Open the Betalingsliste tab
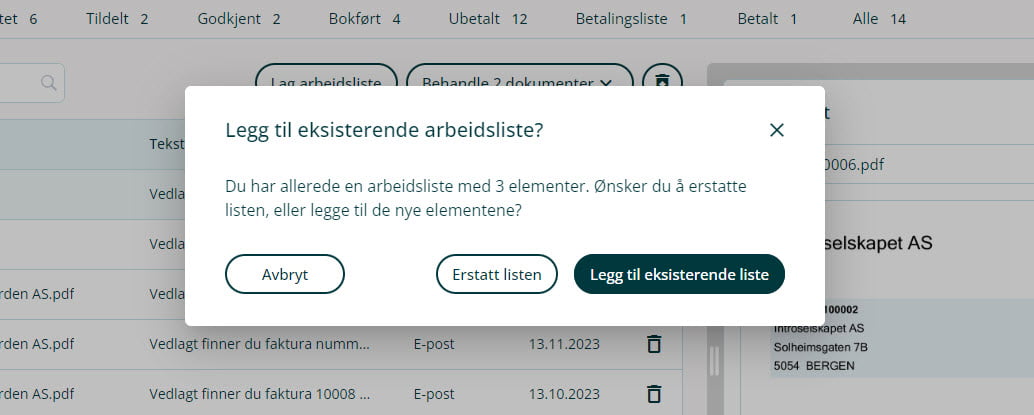This screenshot has width=1034, height=415. (x=631, y=19)
